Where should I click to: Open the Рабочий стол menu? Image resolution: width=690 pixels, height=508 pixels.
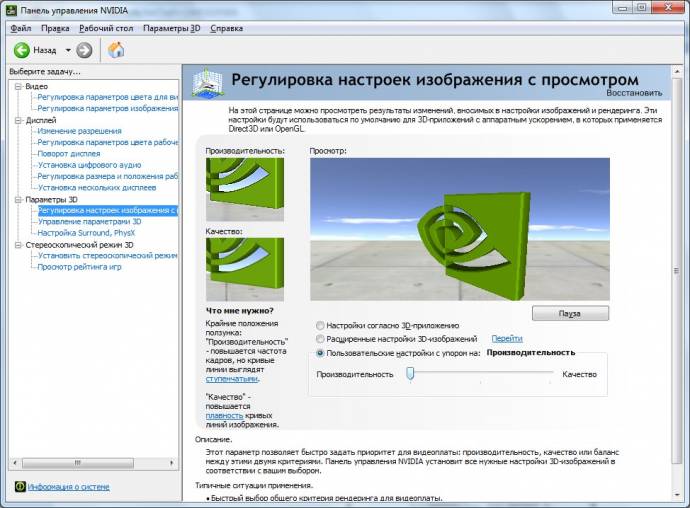tap(106, 28)
